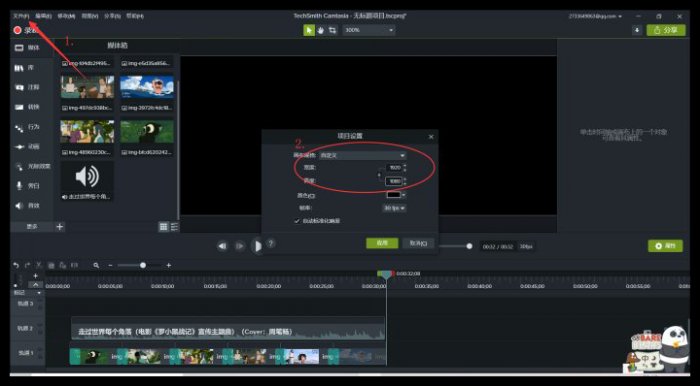Click the green 应用 (Apply) button
The image size is (700, 386).
382,243
